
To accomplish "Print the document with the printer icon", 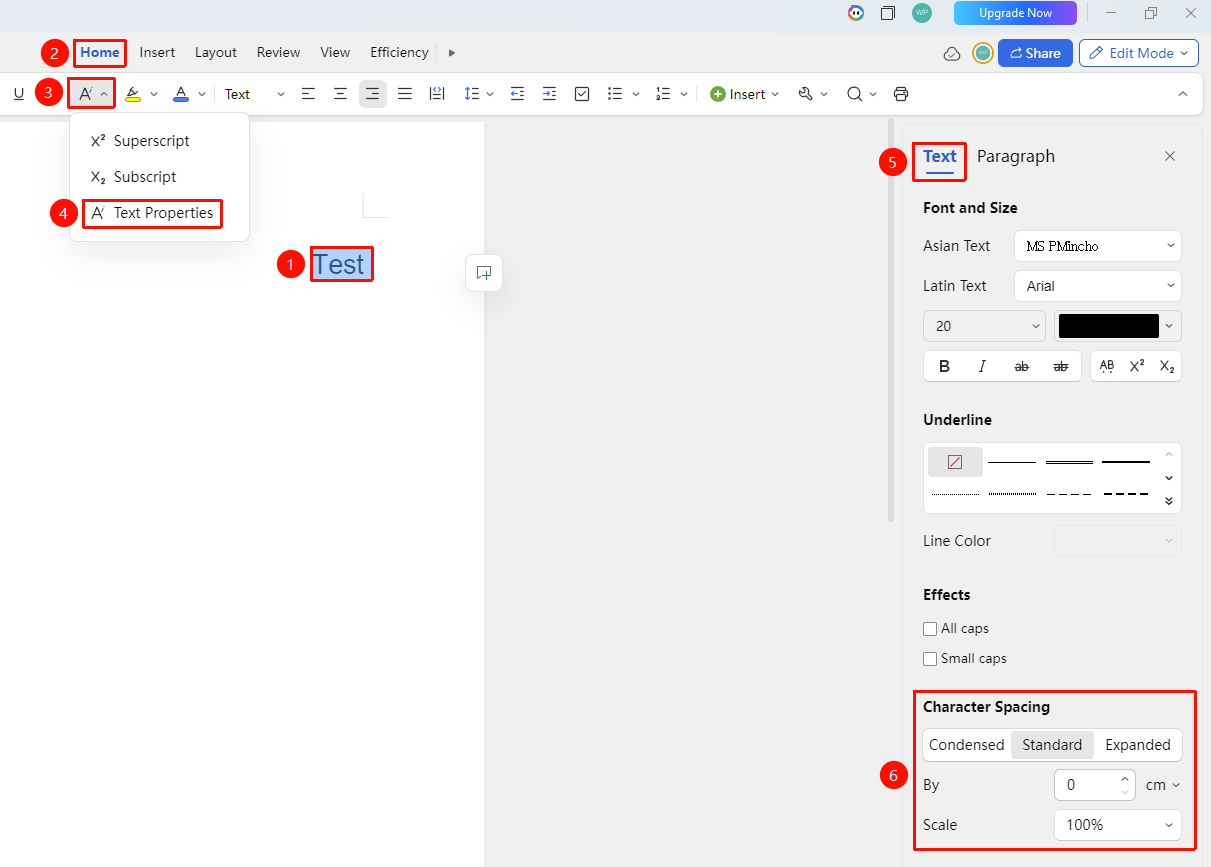I will (x=901, y=94).
